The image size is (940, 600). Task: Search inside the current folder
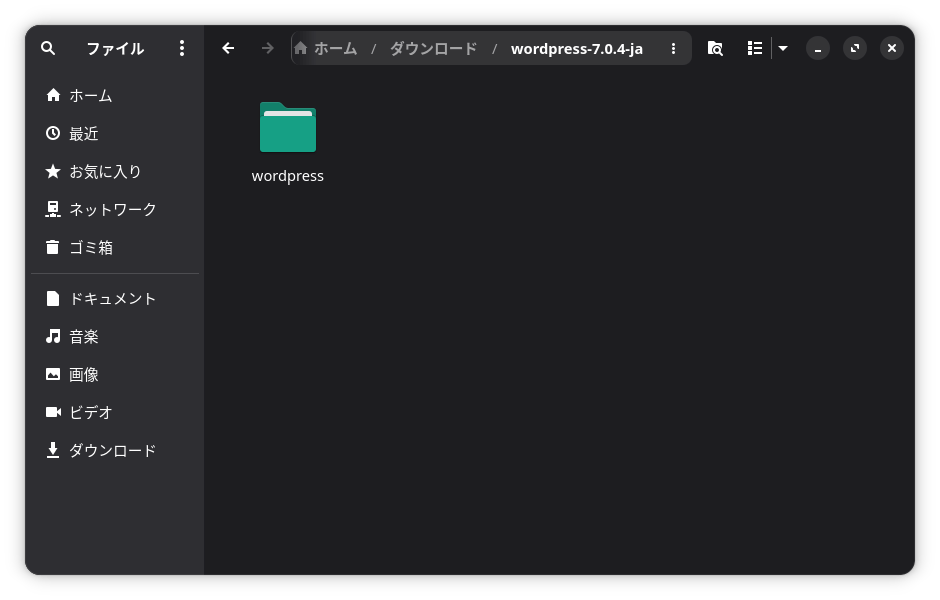click(x=715, y=49)
